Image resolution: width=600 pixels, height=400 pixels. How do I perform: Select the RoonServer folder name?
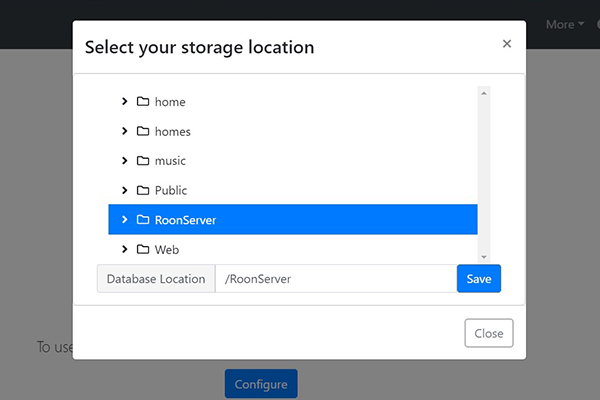(186, 220)
